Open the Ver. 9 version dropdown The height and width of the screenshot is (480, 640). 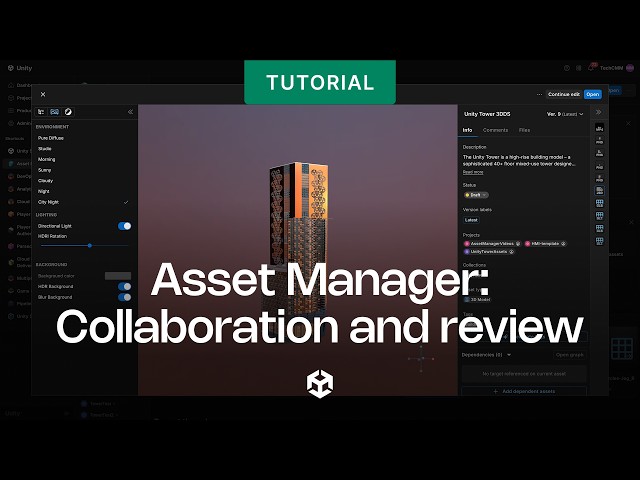pos(565,114)
